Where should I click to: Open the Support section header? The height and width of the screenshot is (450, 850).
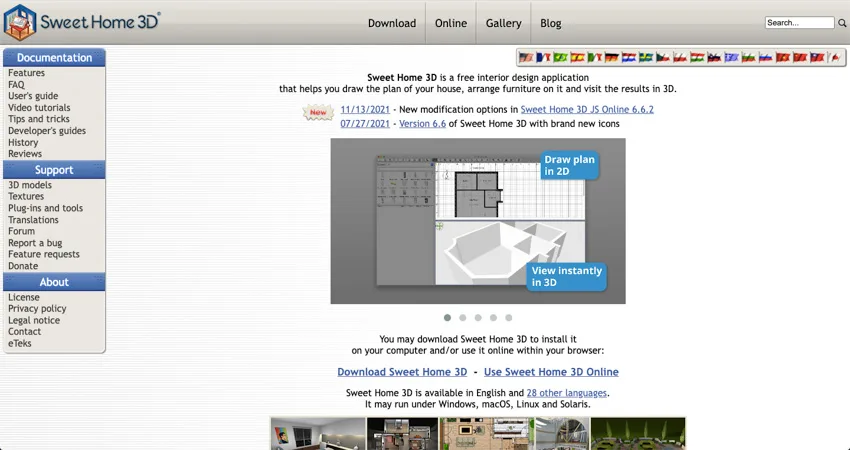[54, 170]
